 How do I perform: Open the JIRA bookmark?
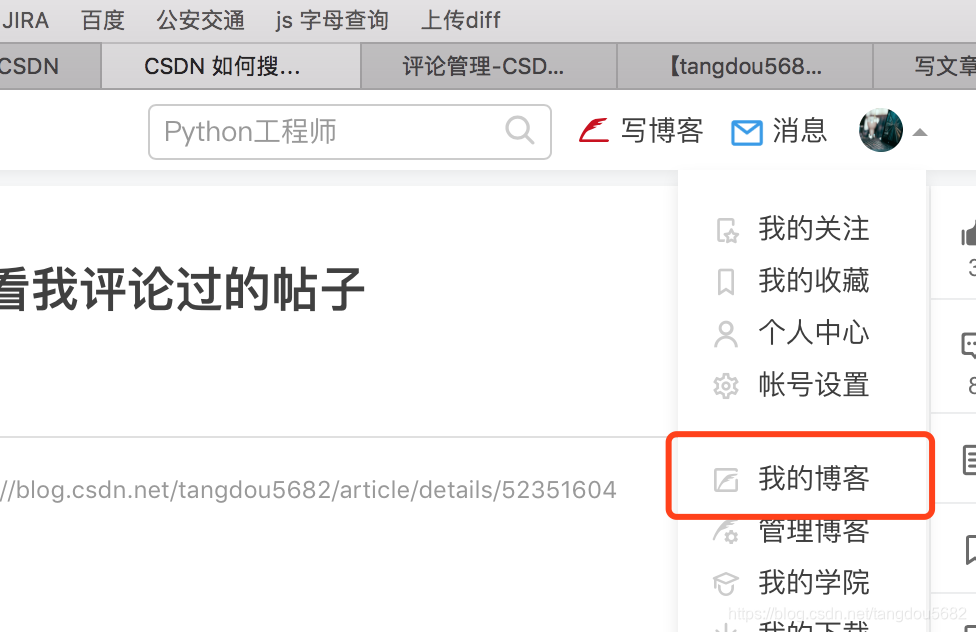coord(25,21)
